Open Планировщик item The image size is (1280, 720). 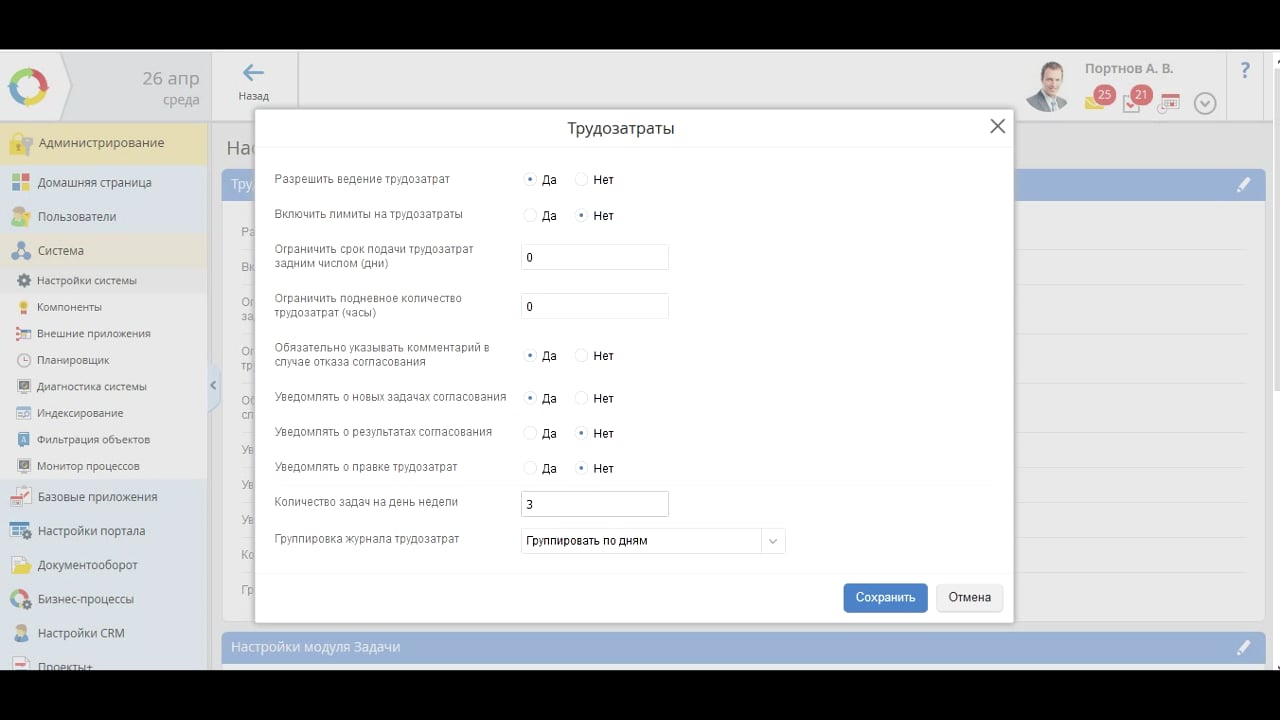[x=103, y=360]
